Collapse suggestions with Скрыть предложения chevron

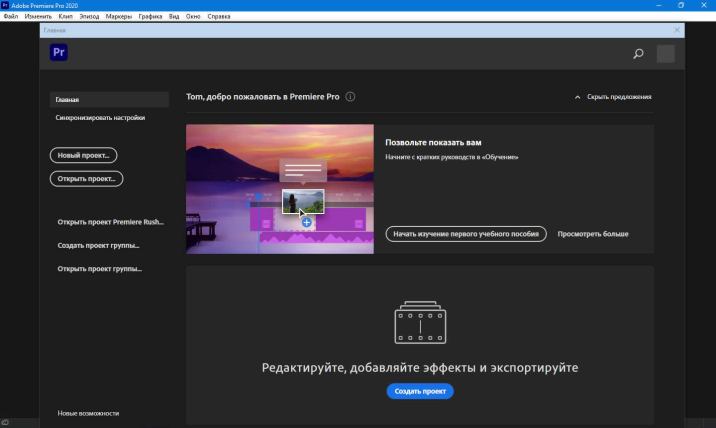(x=578, y=97)
